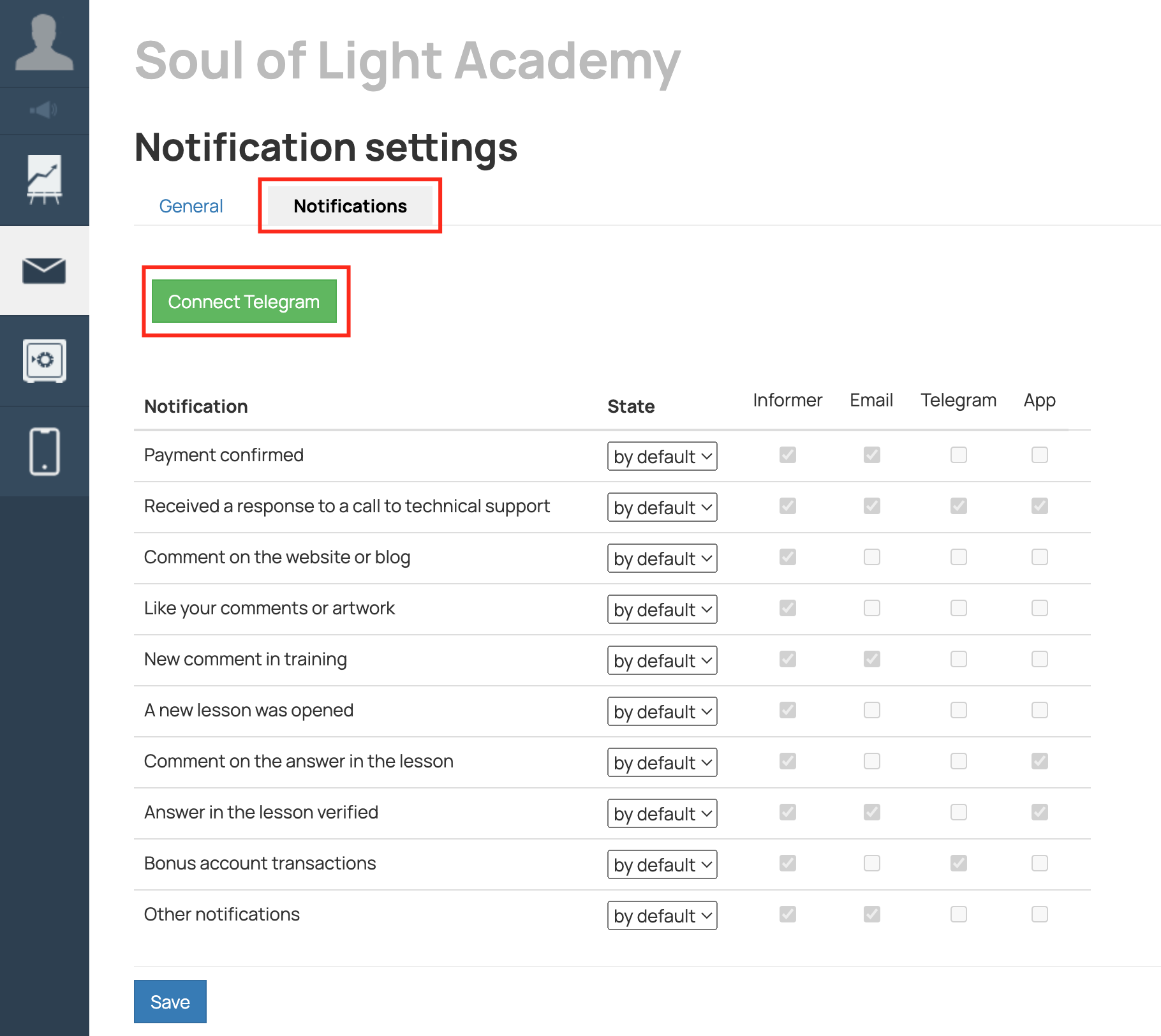Toggle Email checkbox for Comment on website or blog
This screenshot has width=1161, height=1036.
click(871, 557)
